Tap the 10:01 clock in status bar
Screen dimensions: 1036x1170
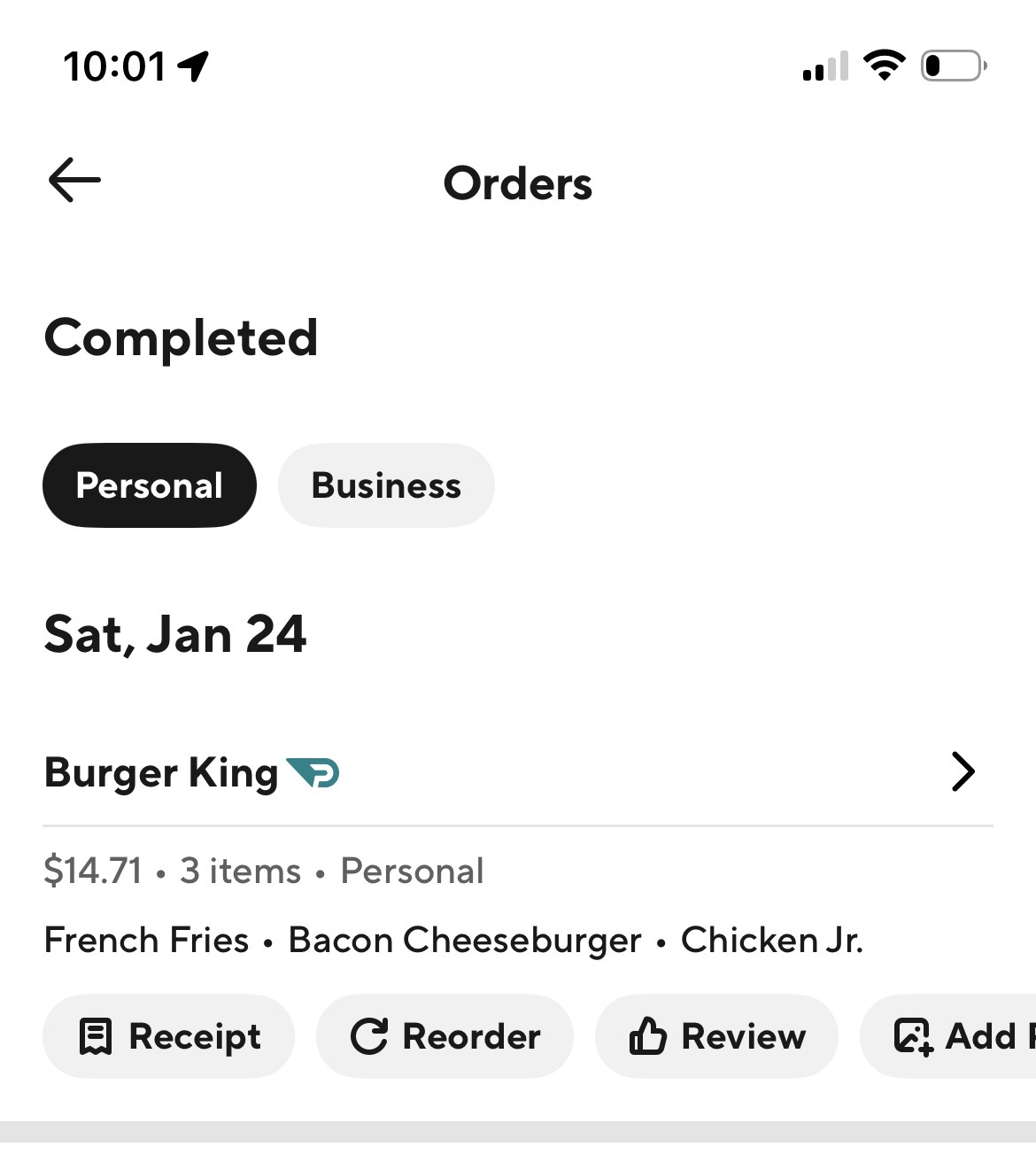(x=114, y=66)
